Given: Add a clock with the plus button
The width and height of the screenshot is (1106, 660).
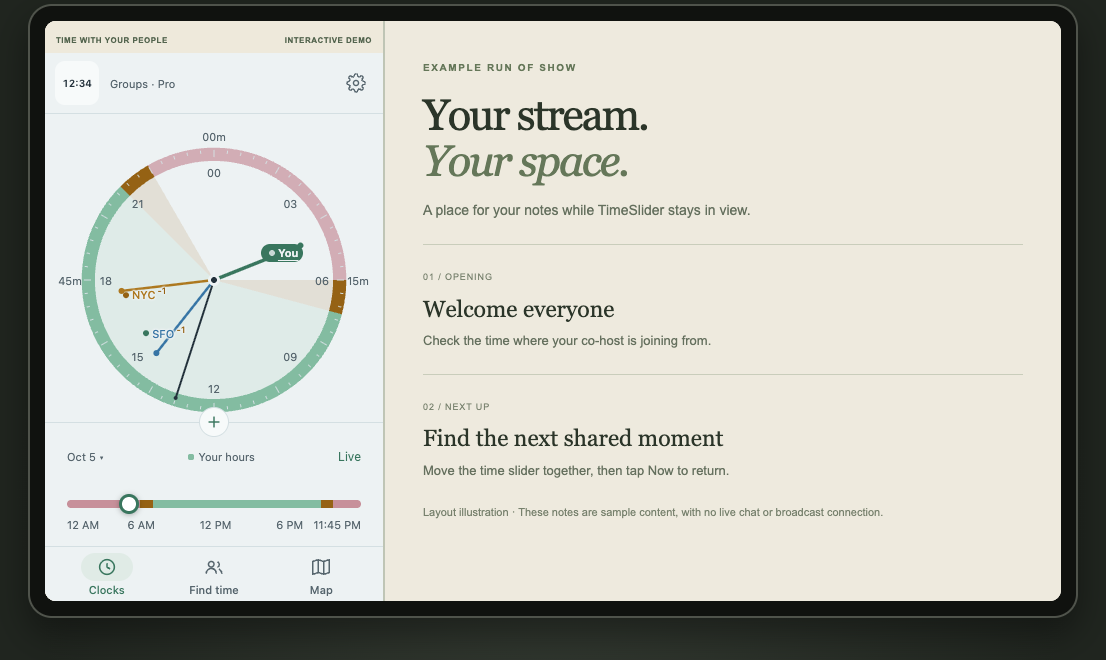Looking at the screenshot, I should click(214, 422).
